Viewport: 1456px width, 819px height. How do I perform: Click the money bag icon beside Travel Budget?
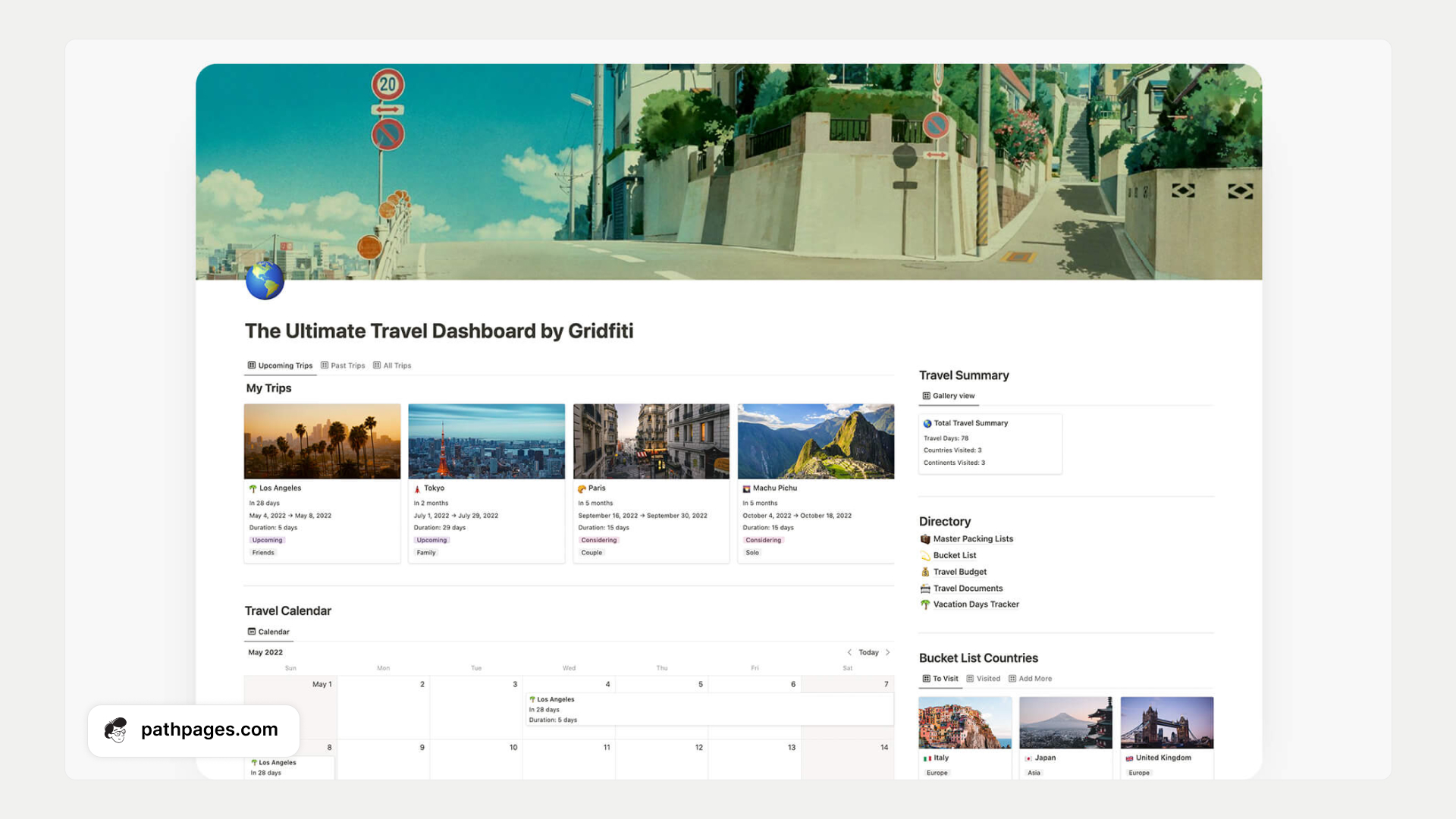[x=925, y=572]
